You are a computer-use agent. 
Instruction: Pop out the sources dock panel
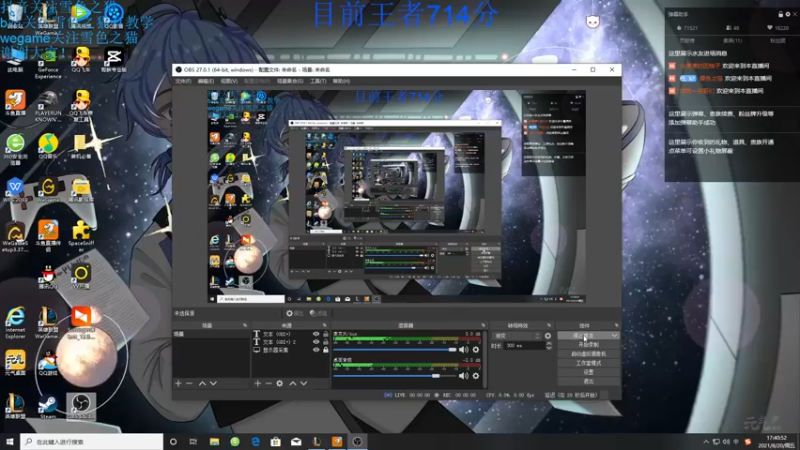pyautogui.click(x=324, y=326)
